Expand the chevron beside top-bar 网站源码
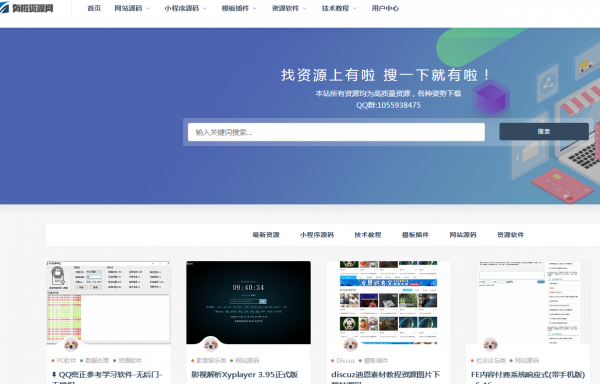This screenshot has height=384, width=600. pyautogui.click(x=148, y=8)
